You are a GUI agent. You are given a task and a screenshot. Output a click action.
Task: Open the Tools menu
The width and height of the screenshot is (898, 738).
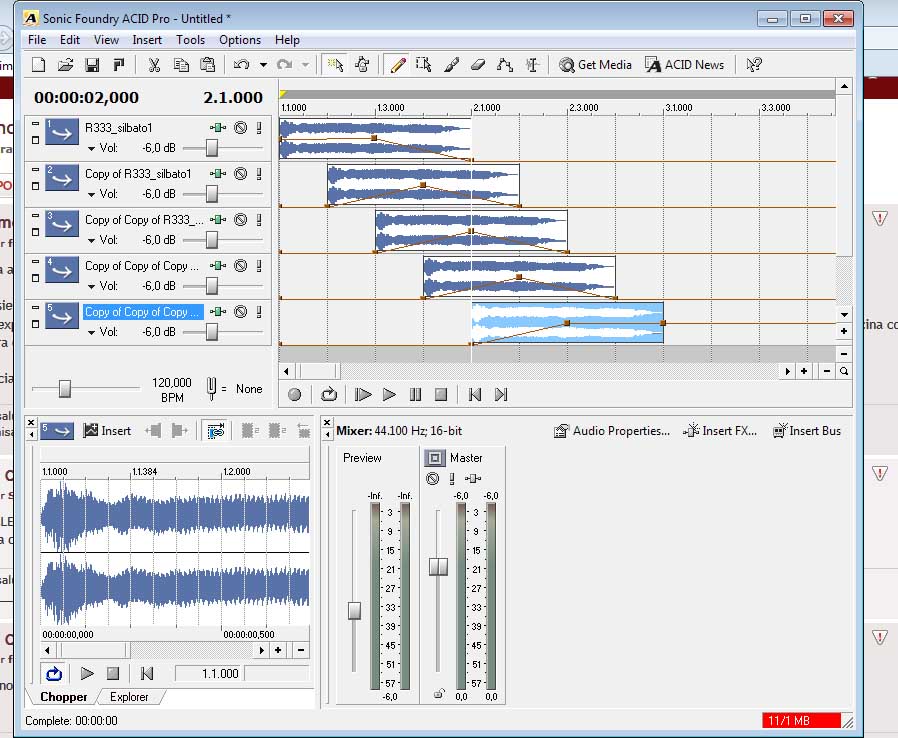coord(190,40)
